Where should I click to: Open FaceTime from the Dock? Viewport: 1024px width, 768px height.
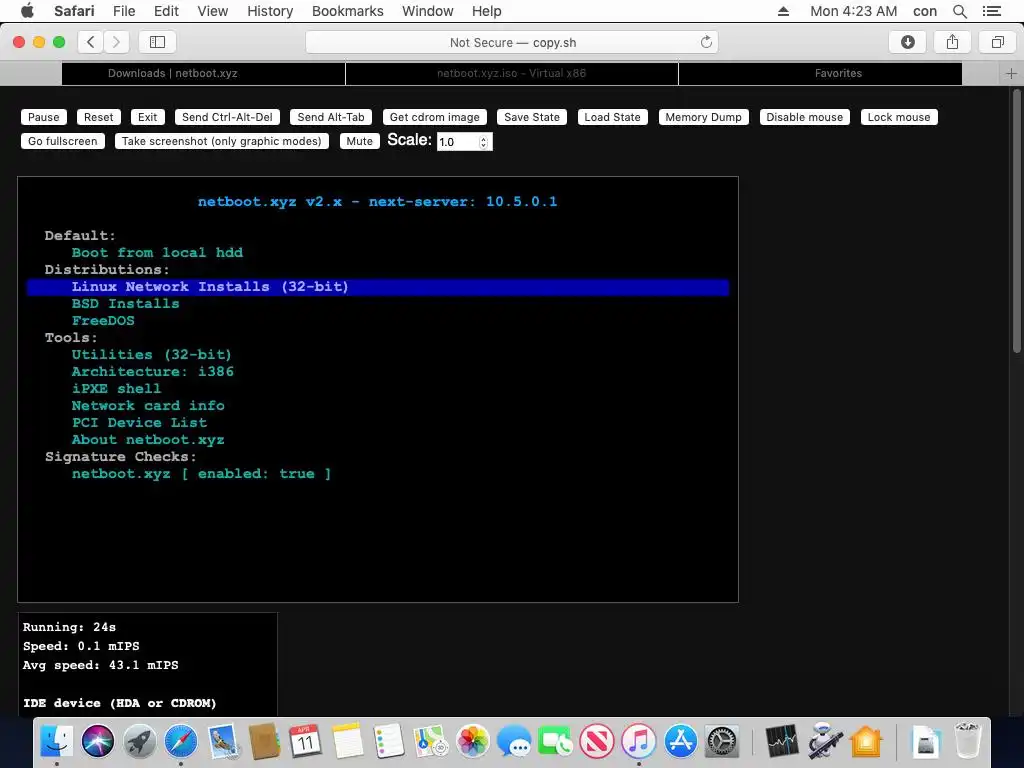[555, 742]
